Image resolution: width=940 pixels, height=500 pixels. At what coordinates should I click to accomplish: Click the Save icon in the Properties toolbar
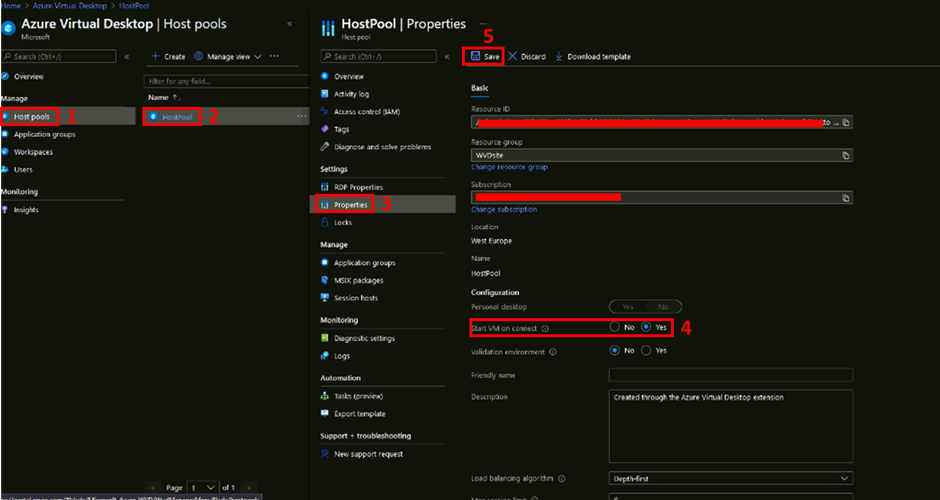(475, 56)
